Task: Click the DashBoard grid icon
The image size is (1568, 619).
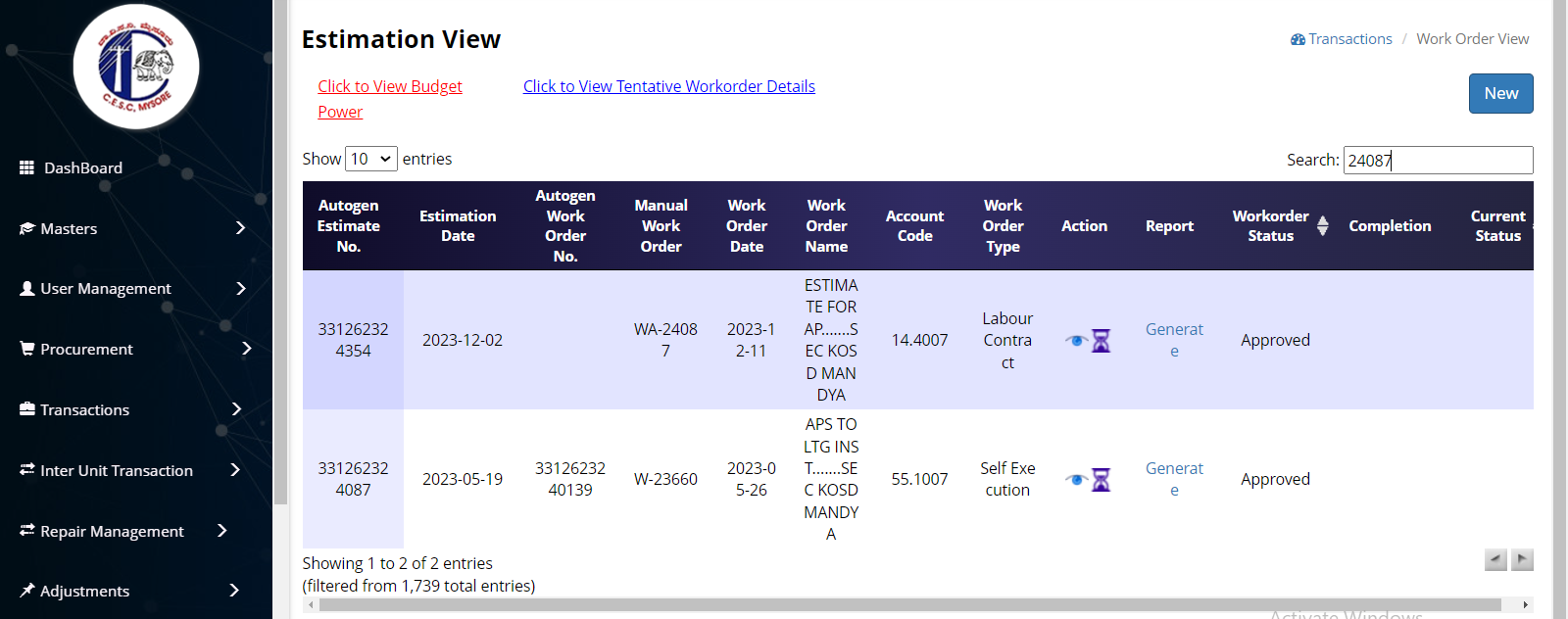Action: 27,167
